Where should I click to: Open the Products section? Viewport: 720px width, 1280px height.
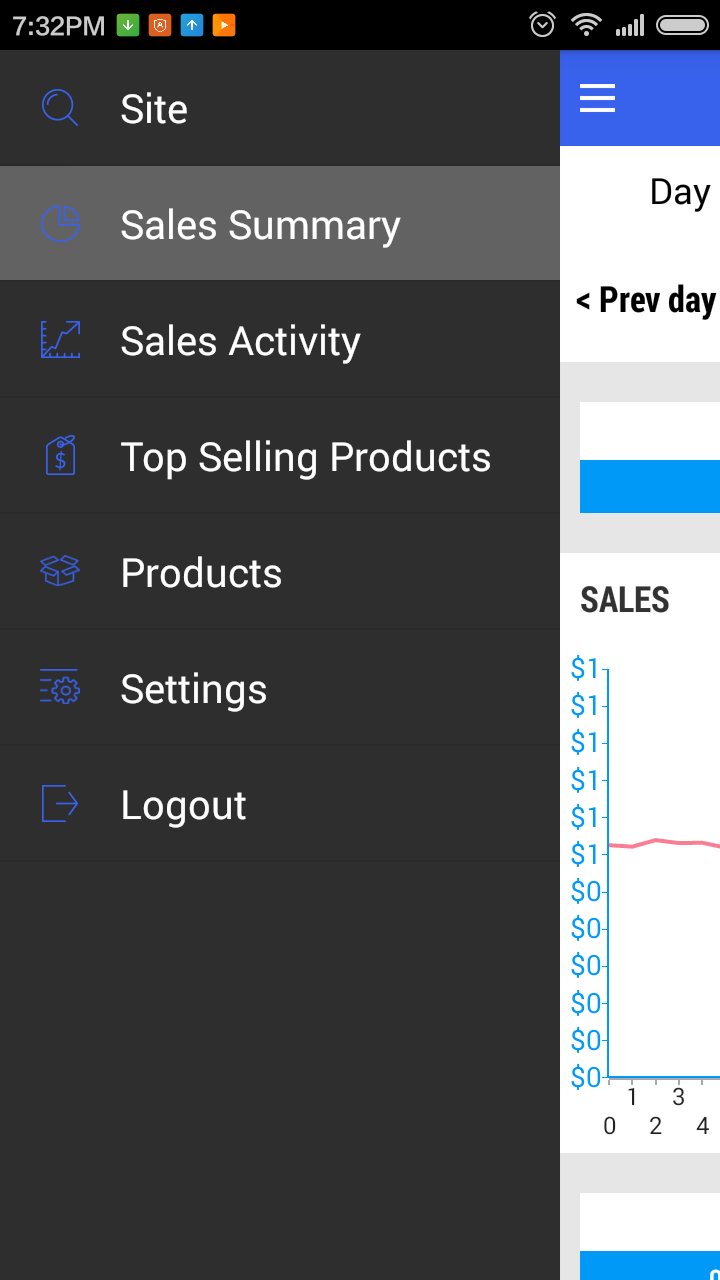[x=201, y=573]
